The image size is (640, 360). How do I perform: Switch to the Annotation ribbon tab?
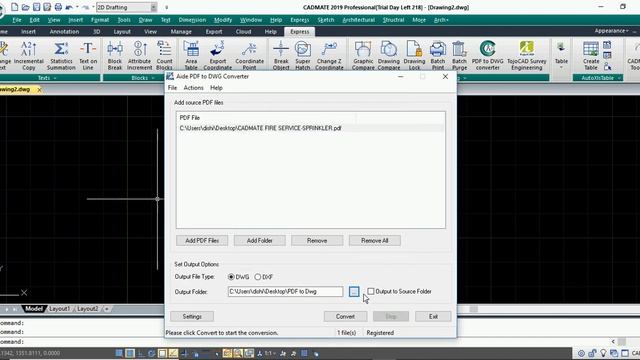[64, 31]
